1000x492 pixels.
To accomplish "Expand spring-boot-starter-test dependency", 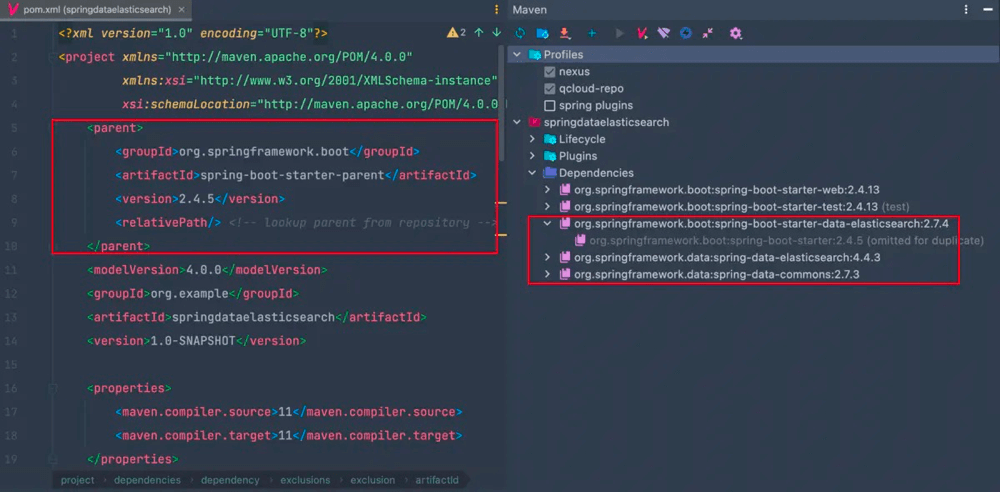I will coord(548,207).
